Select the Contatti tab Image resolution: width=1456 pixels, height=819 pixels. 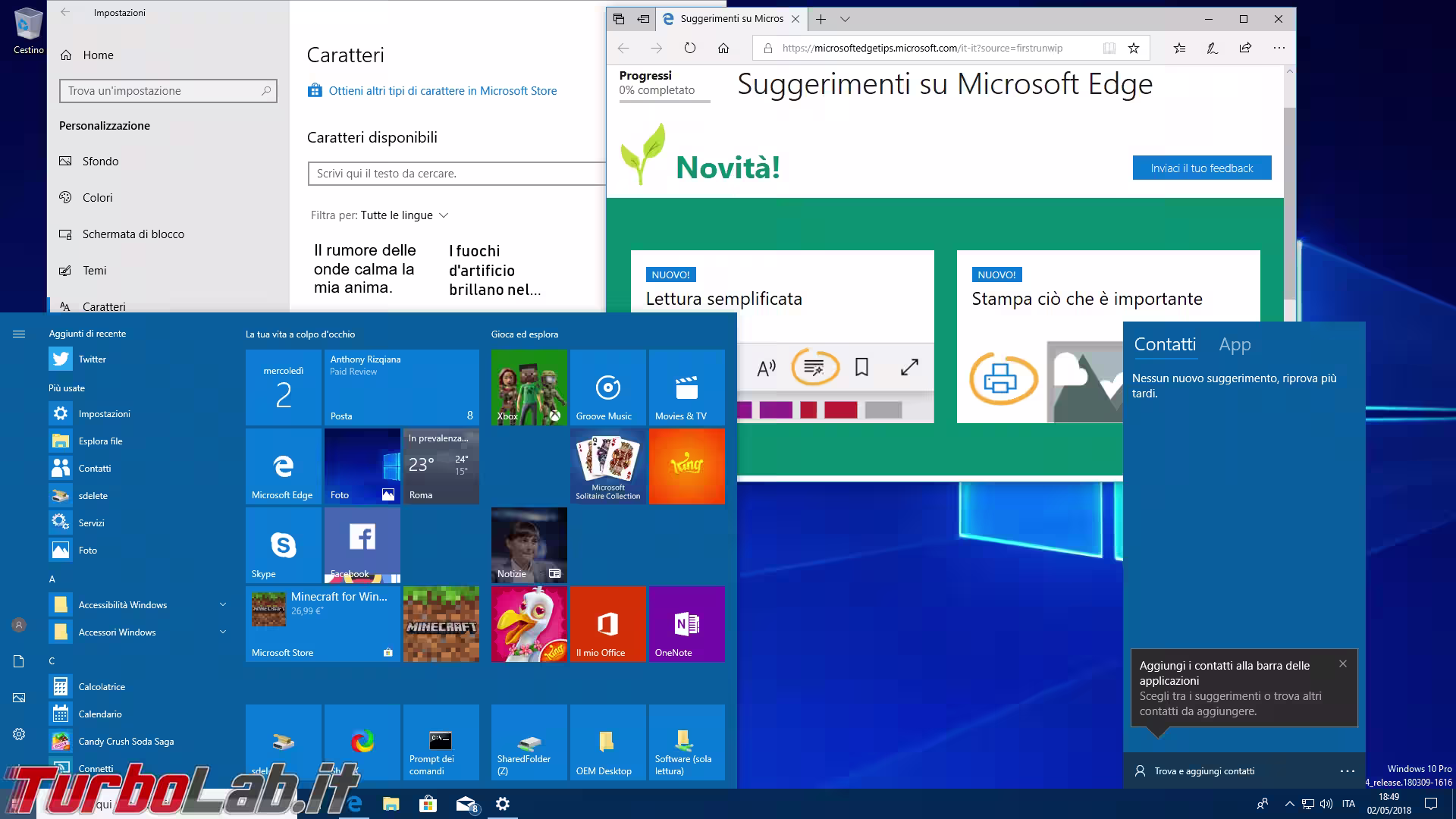coord(1165,345)
